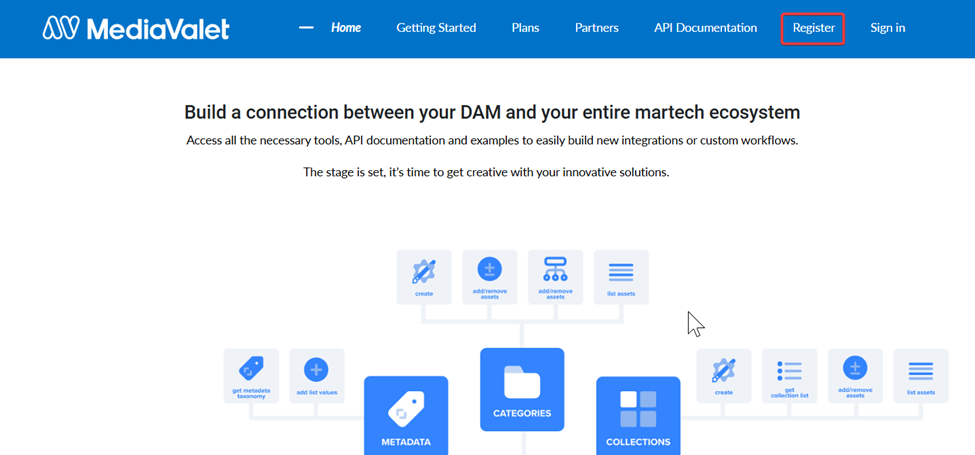
Task: Select the create tile above Categories
Action: 424,277
